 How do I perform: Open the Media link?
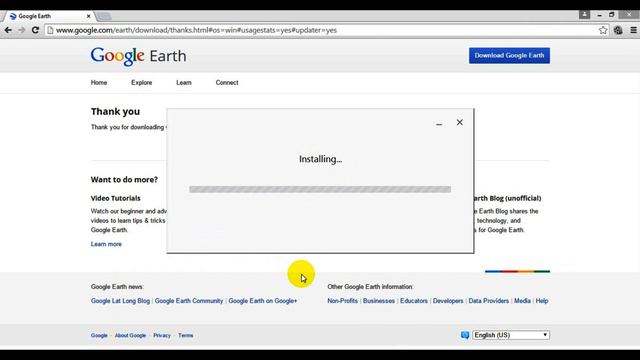click(522, 301)
